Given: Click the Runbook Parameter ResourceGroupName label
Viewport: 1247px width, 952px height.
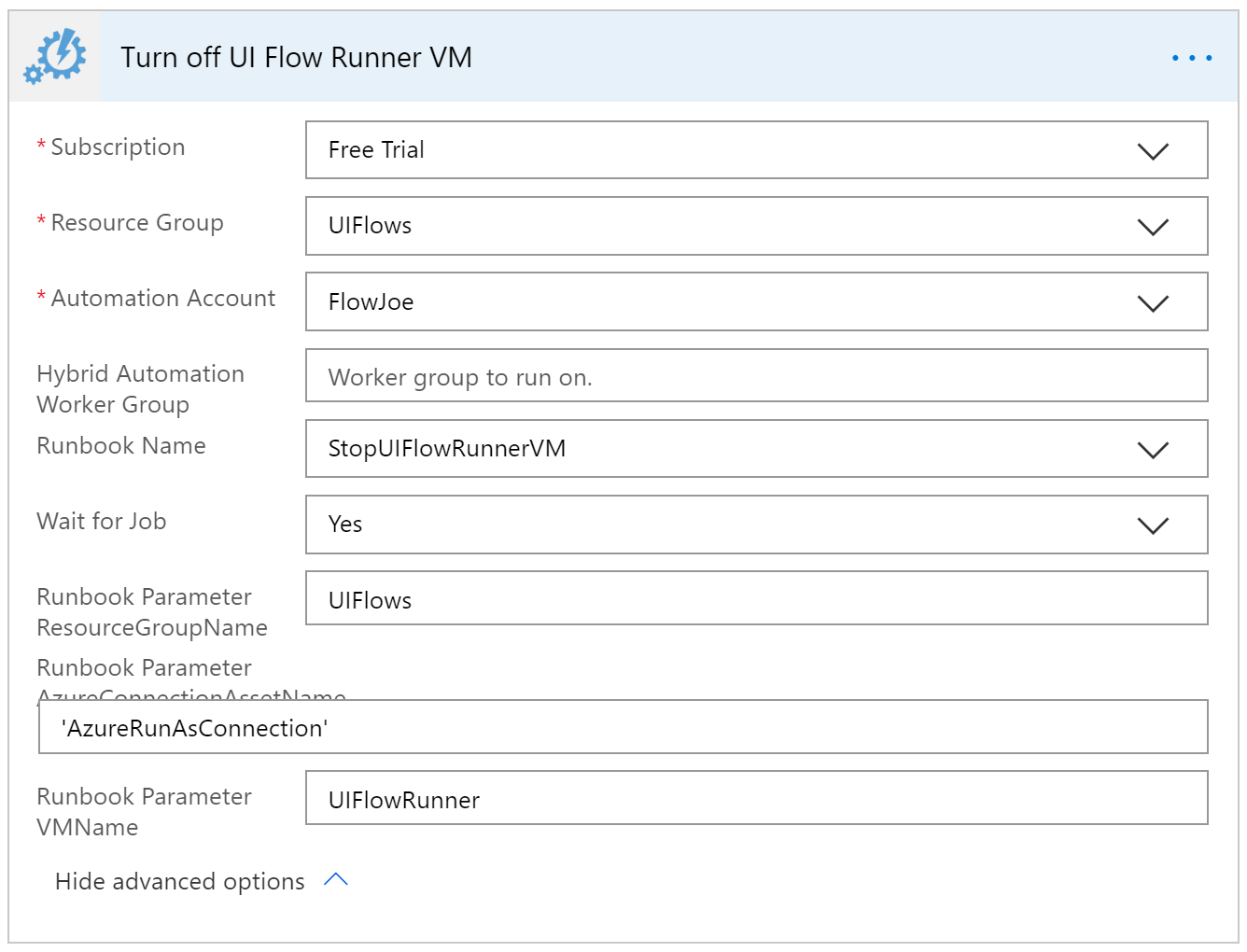Looking at the screenshot, I should [x=152, y=612].
